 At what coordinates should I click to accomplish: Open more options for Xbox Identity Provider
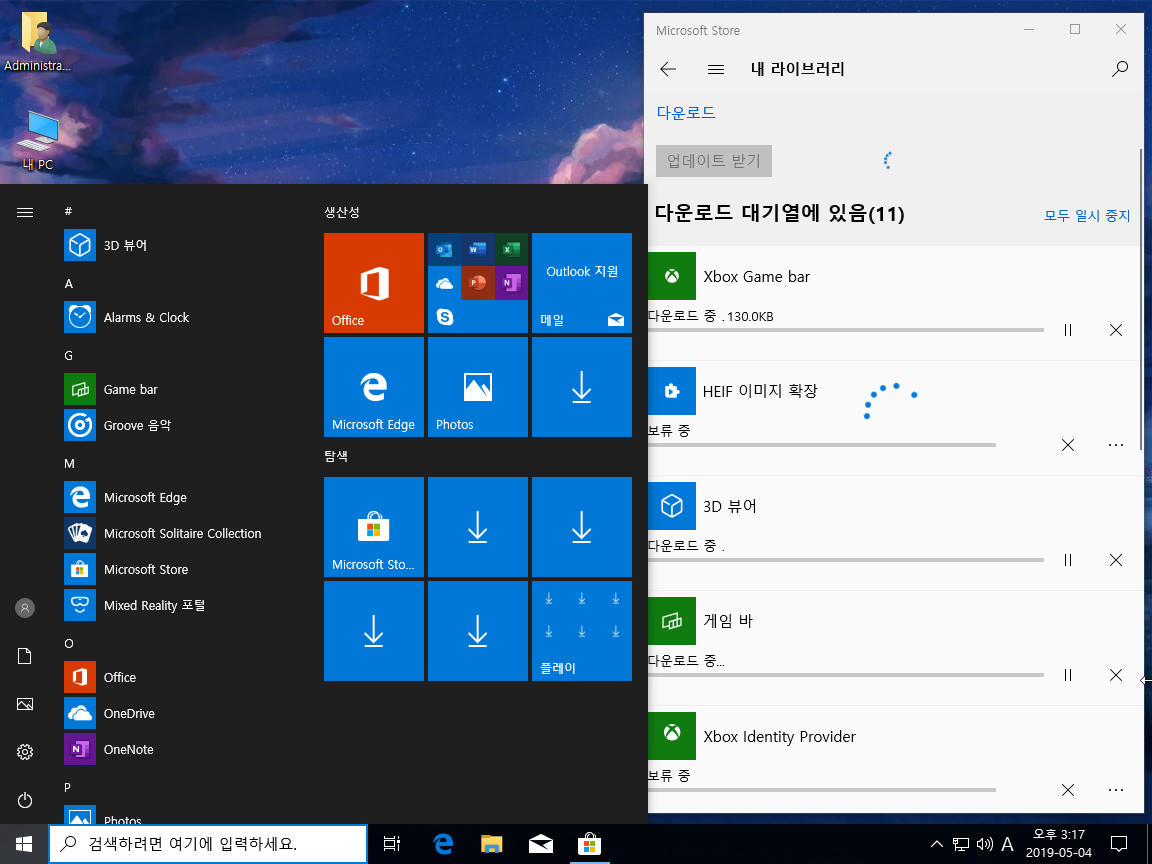[x=1115, y=790]
